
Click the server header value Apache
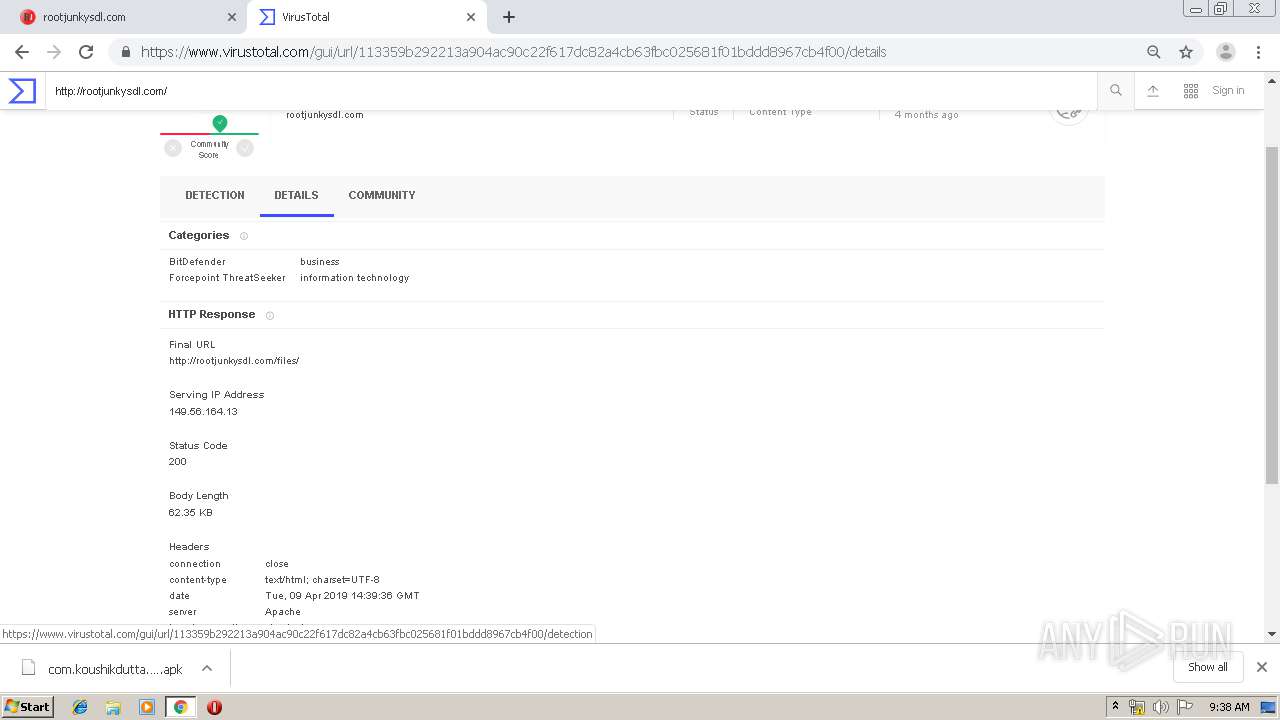pos(283,612)
